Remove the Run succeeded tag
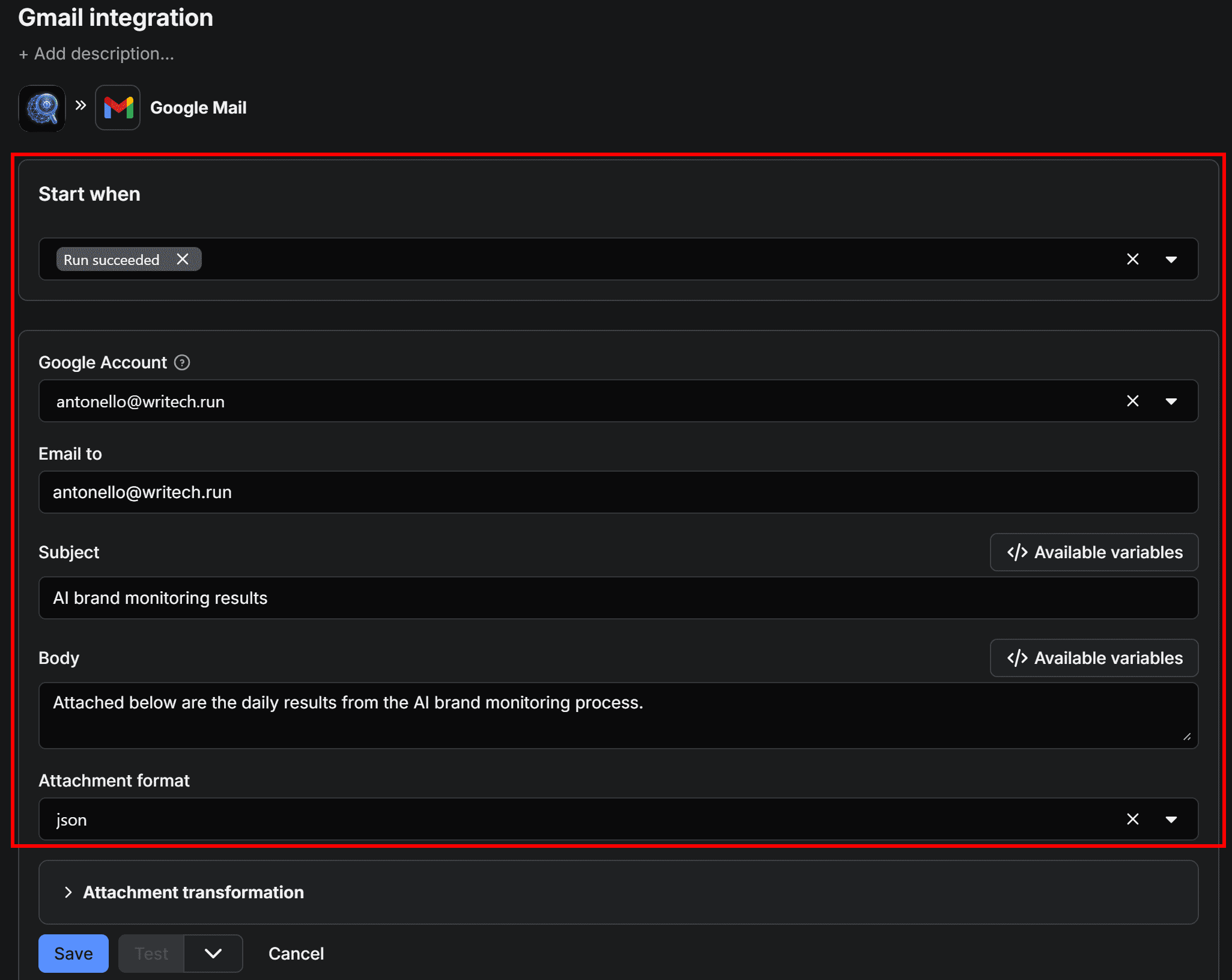 coord(183,259)
